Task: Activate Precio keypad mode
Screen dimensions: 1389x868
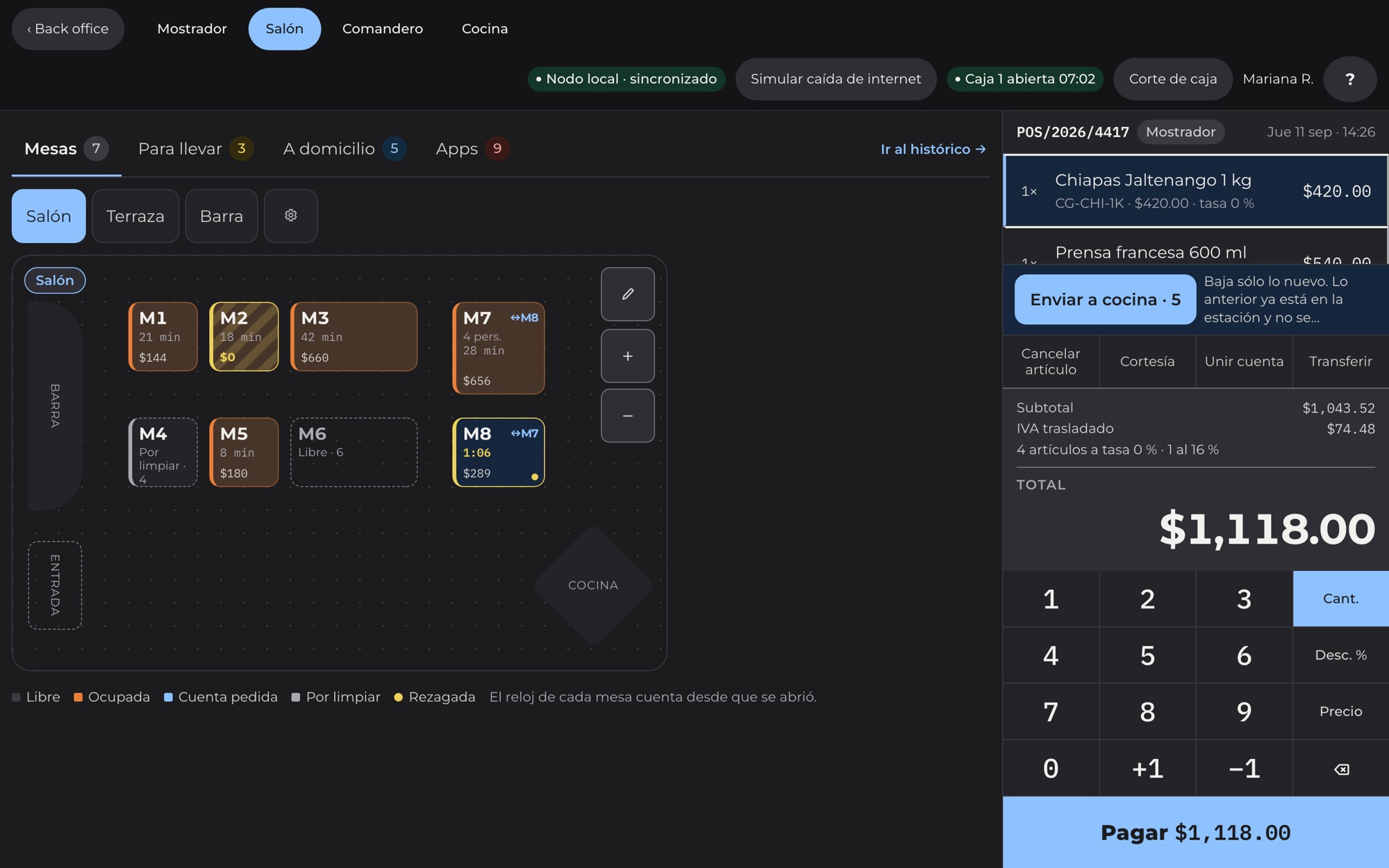Action: 1341,711
